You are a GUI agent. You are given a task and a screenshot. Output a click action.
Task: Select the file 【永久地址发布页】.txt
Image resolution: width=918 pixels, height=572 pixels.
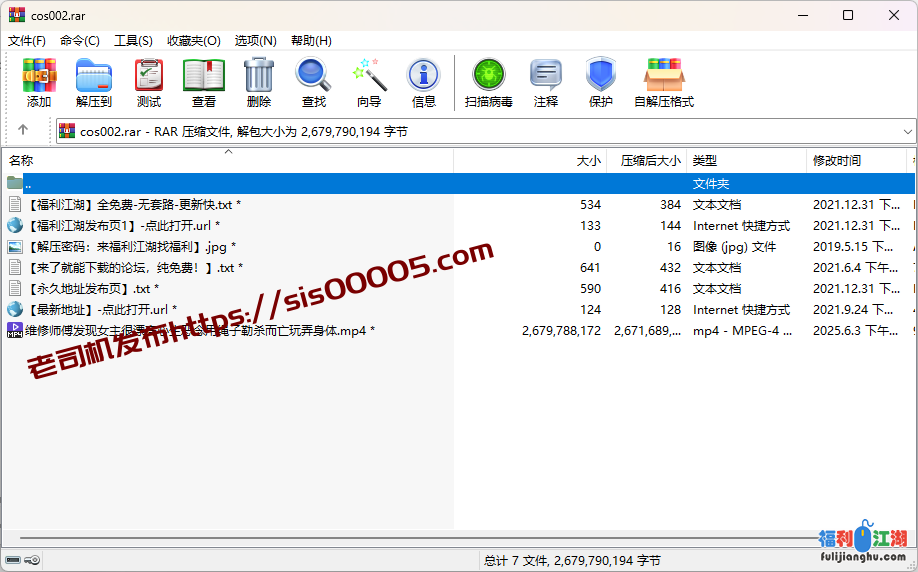coord(93,289)
